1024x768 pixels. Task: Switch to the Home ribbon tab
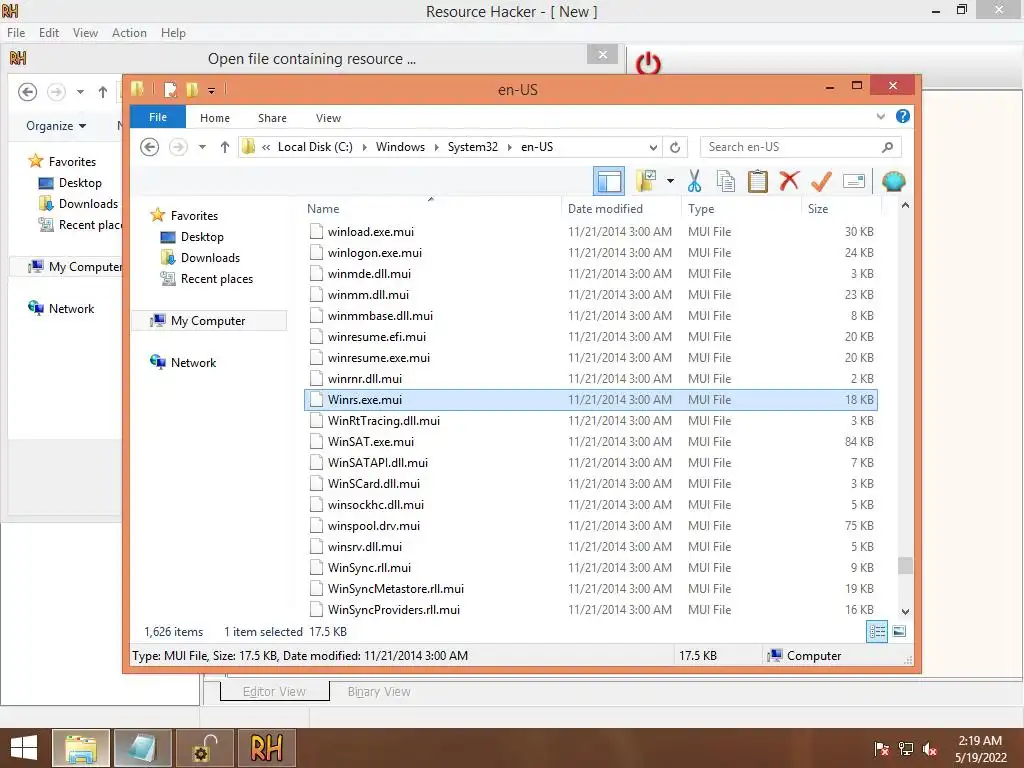(x=215, y=118)
